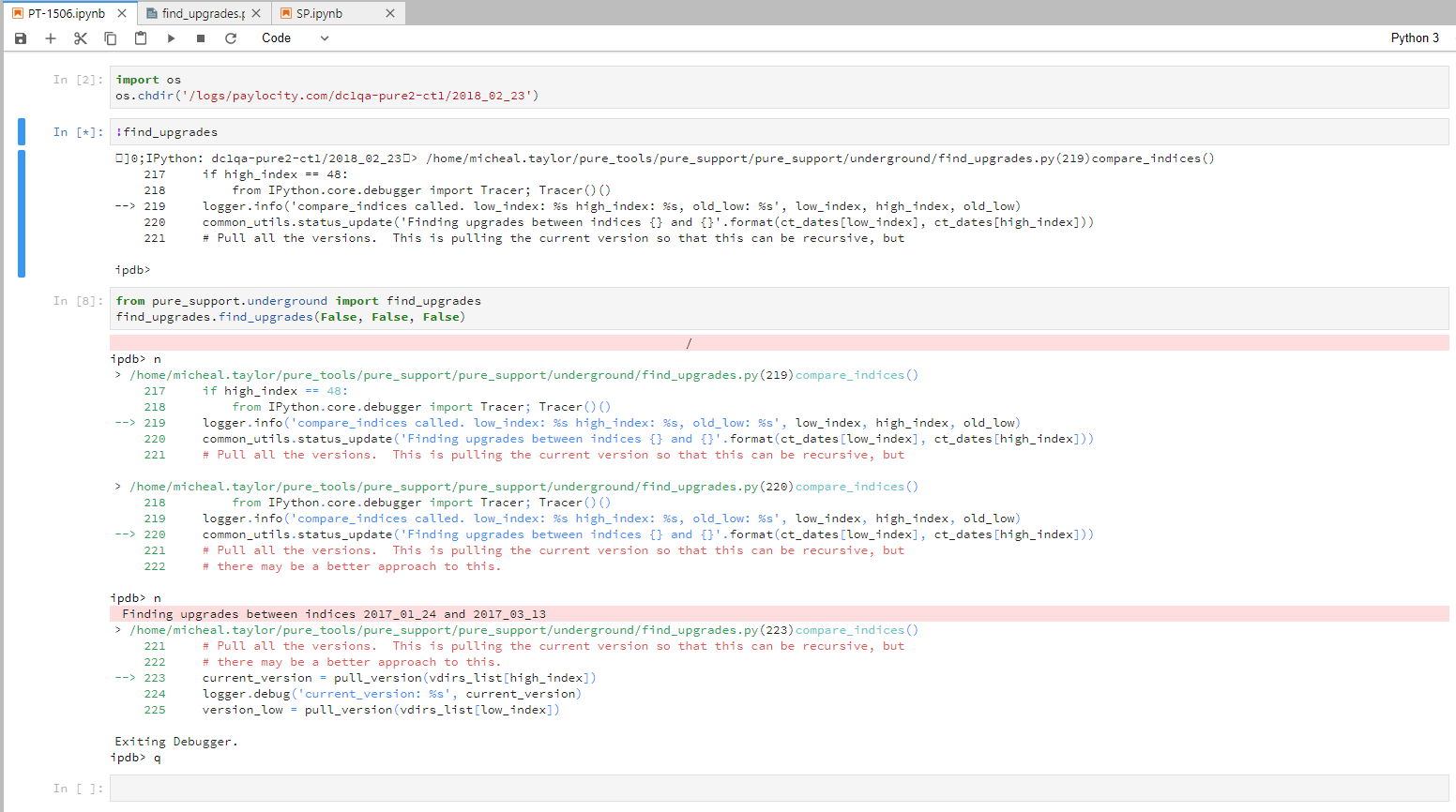This screenshot has height=812, width=1456.
Task: Click the empty In [ ]: prompt
Action: (x=78, y=789)
